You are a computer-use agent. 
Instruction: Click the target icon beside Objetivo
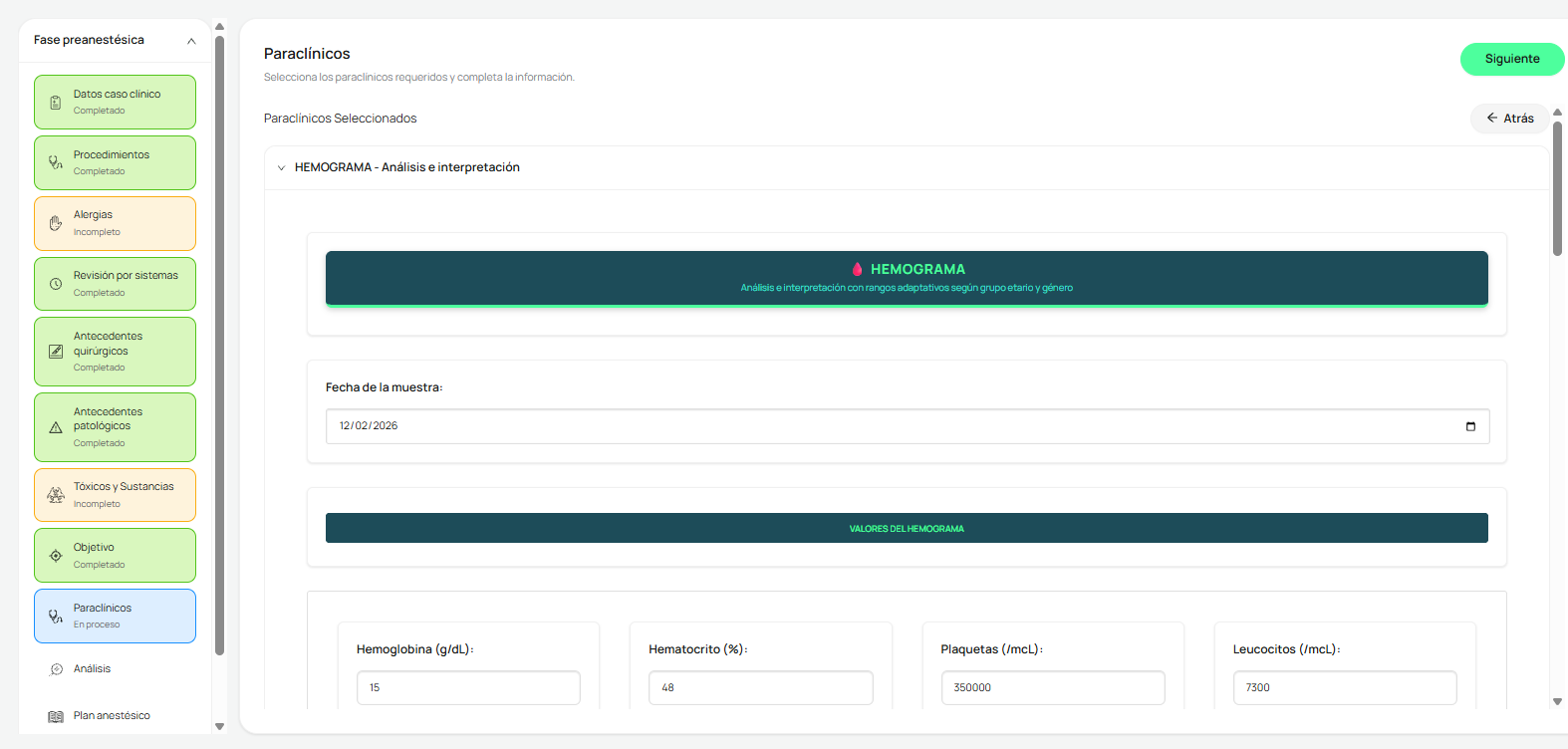(56, 556)
